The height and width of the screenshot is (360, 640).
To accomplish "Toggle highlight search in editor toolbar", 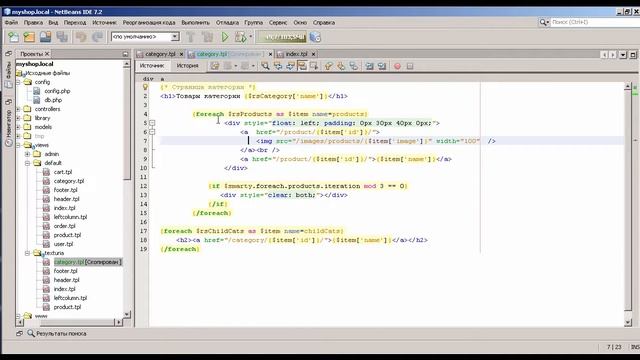I will (x=302, y=66).
